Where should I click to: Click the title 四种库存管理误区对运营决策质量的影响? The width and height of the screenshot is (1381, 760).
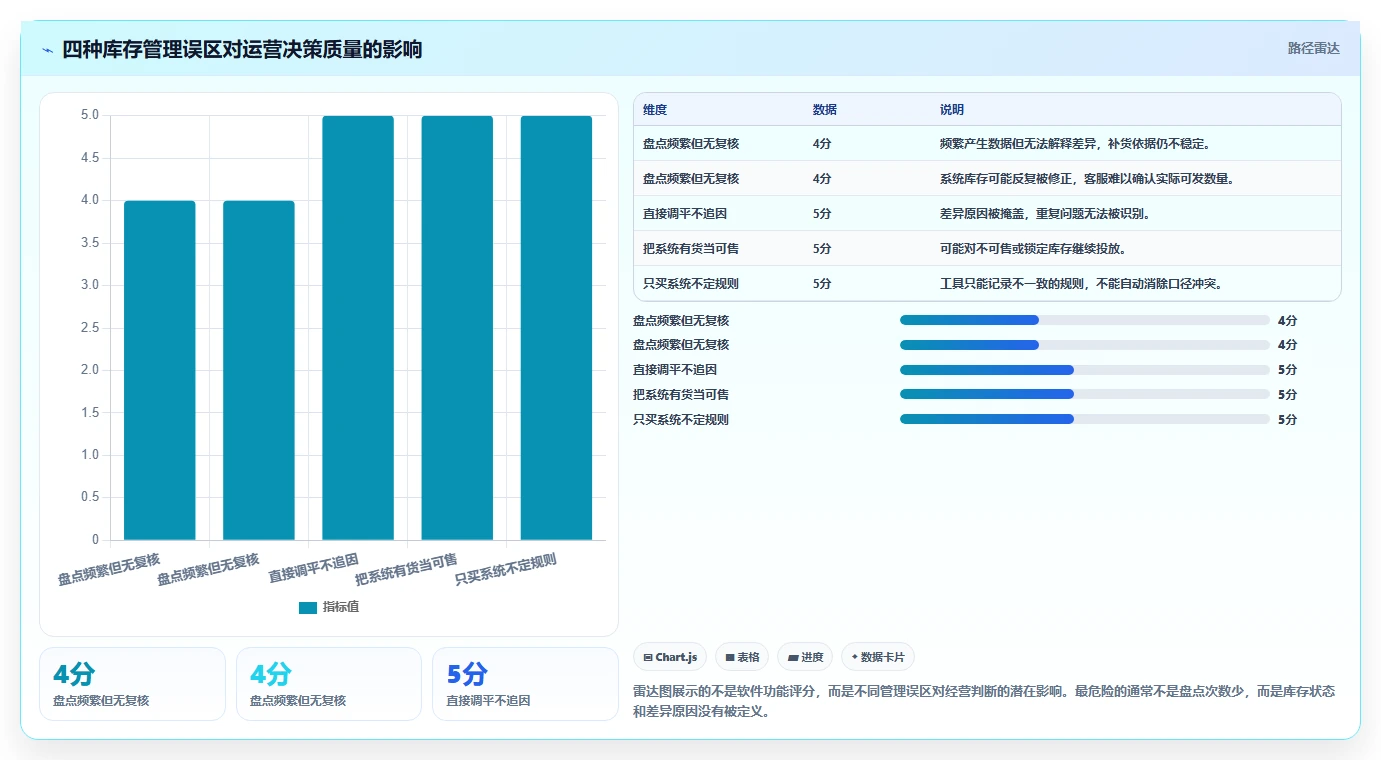[x=242, y=49]
